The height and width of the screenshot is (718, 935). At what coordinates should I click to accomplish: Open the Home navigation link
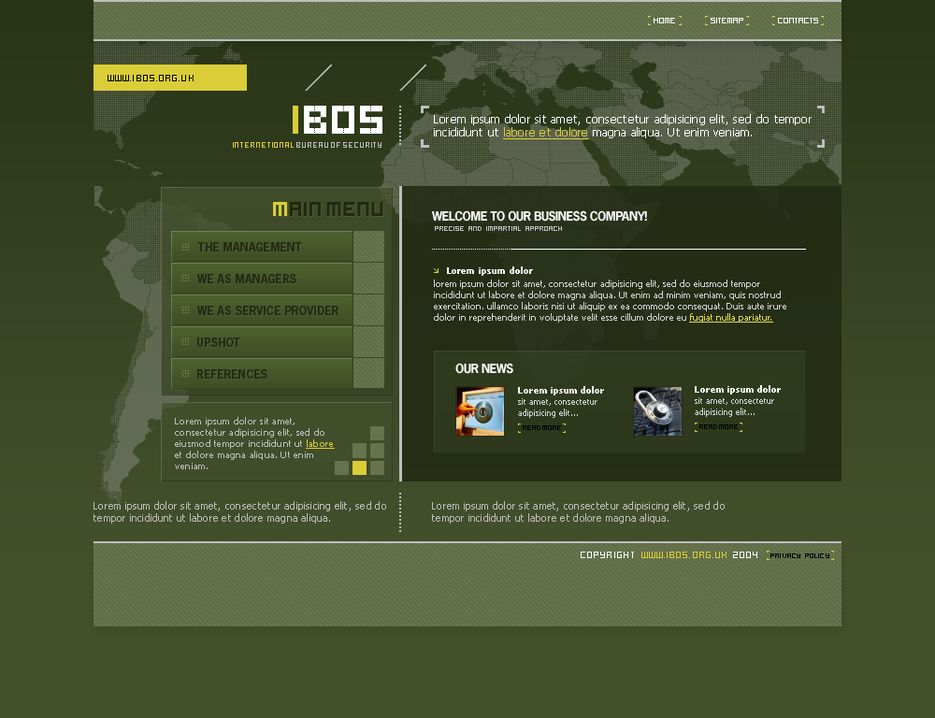(664, 21)
